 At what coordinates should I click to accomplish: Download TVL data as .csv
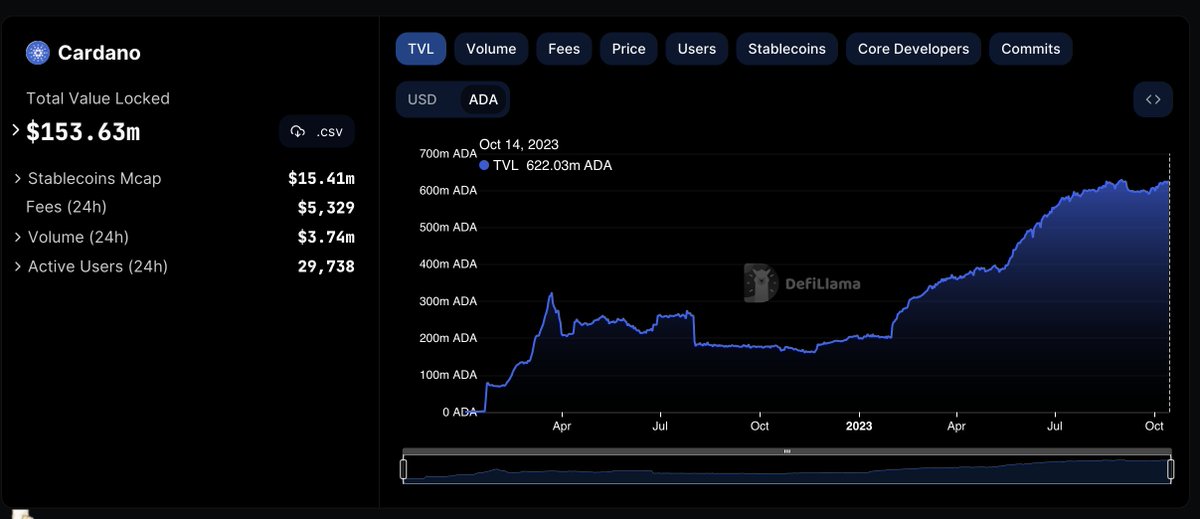click(317, 132)
